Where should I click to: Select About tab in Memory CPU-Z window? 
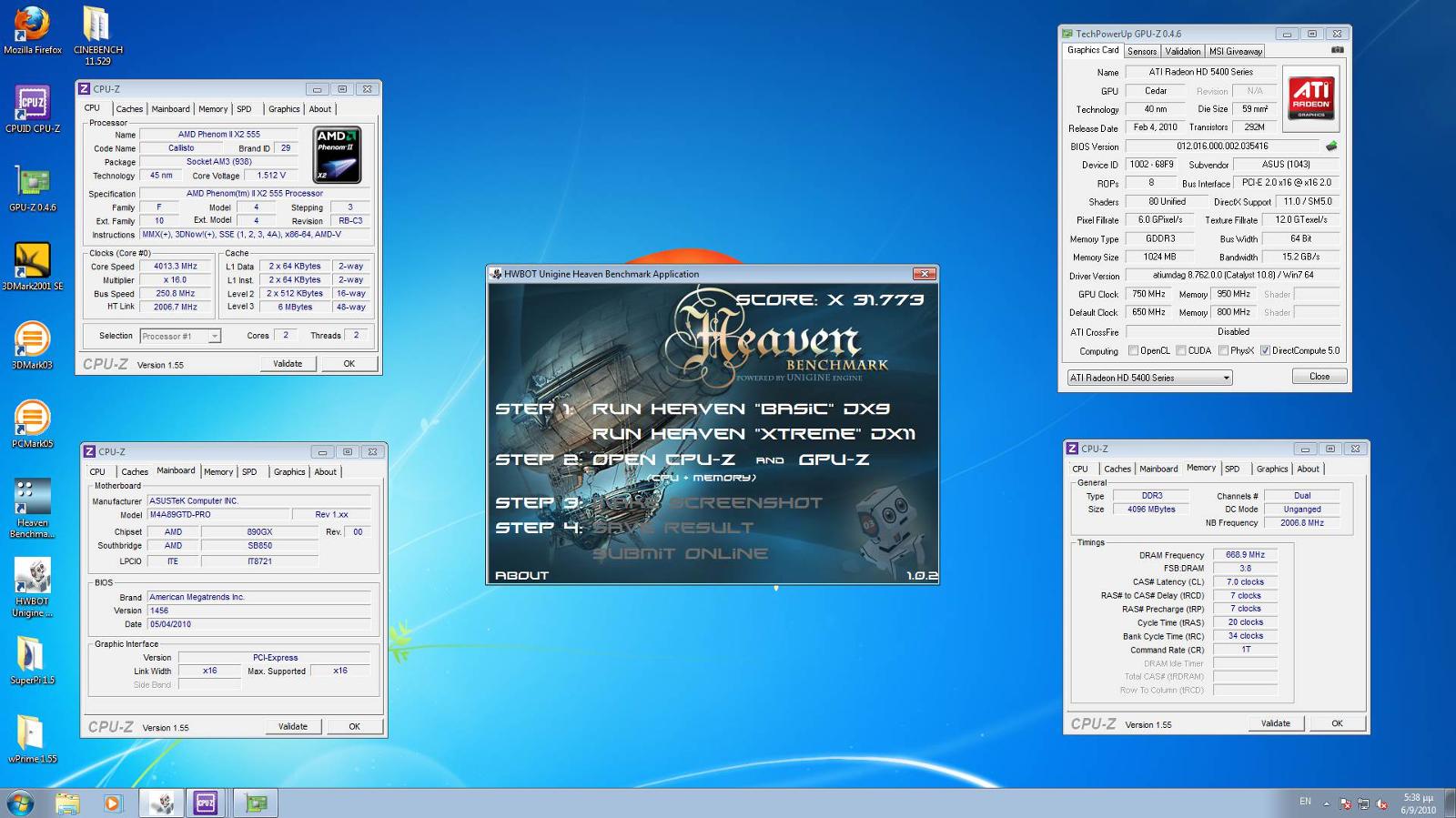1308,470
